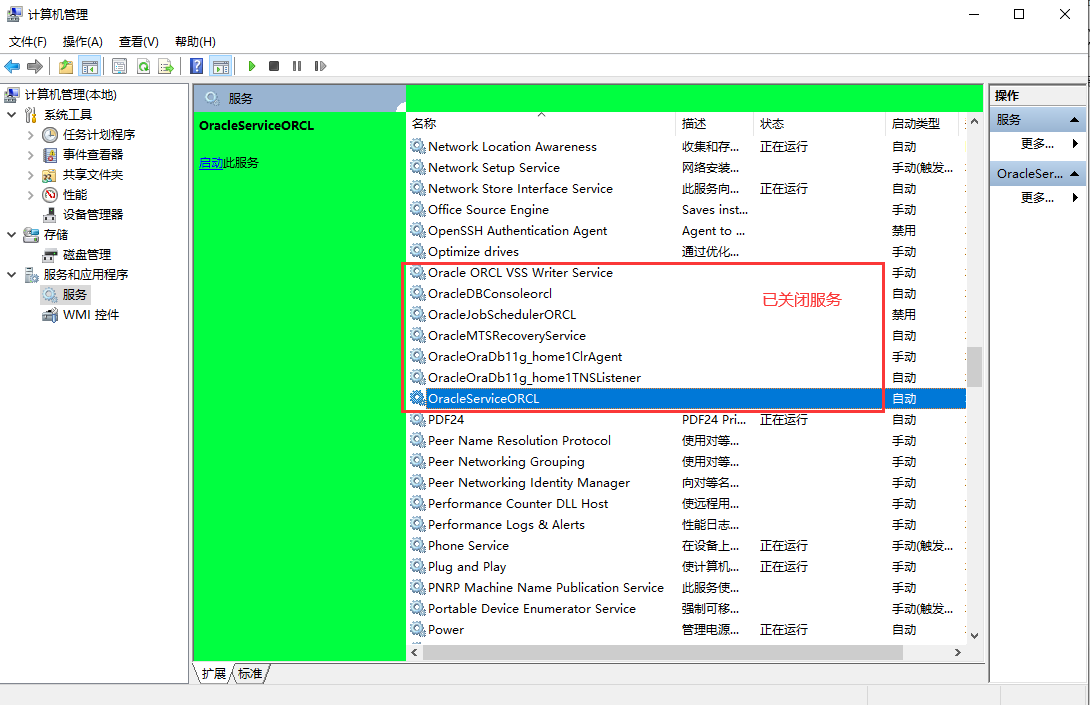Sort by the 启动类型 column header

click(922, 124)
